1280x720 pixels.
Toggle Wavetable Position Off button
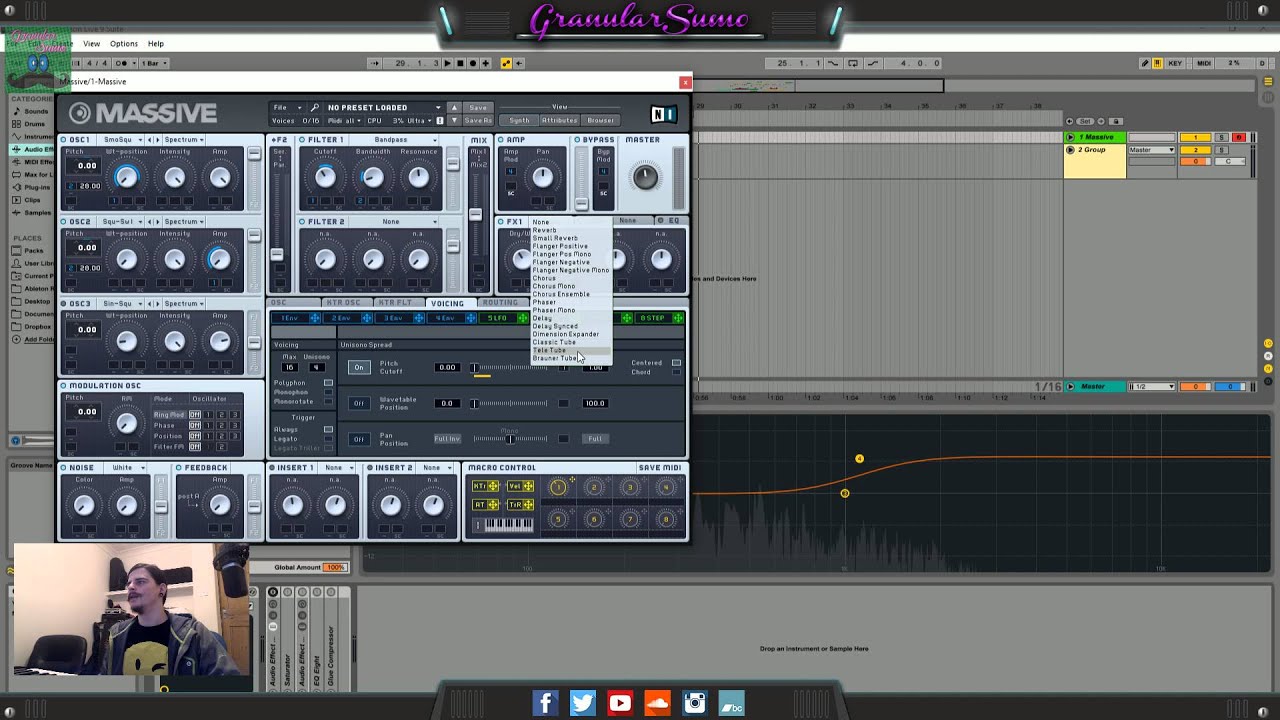click(x=359, y=403)
